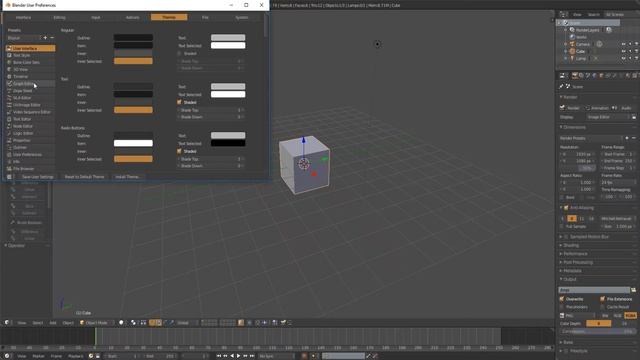Viewport: 640px width, 360px height.
Task: Toggle the File Extensions checkbox
Action: (603, 299)
